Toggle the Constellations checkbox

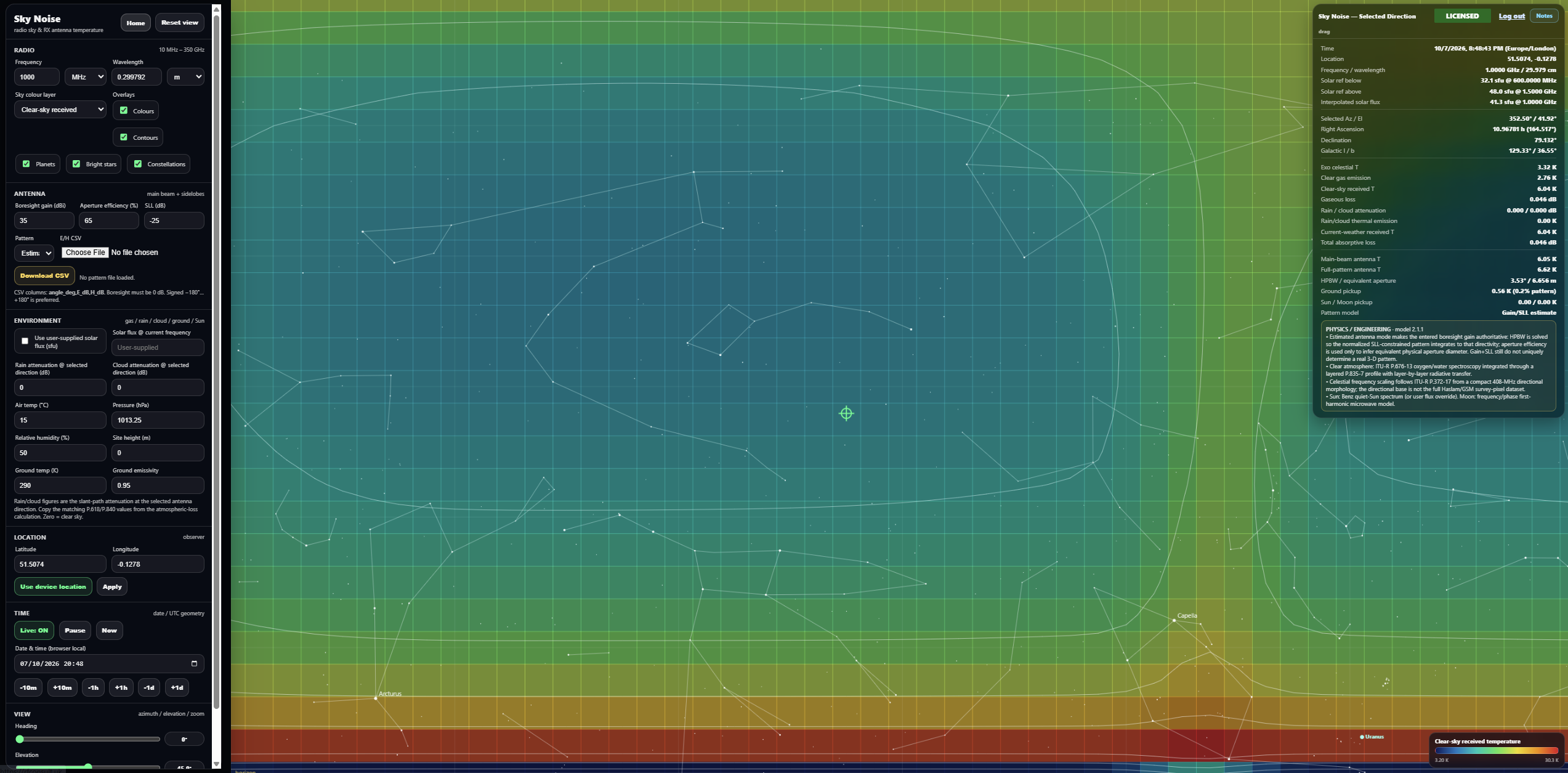coord(138,164)
